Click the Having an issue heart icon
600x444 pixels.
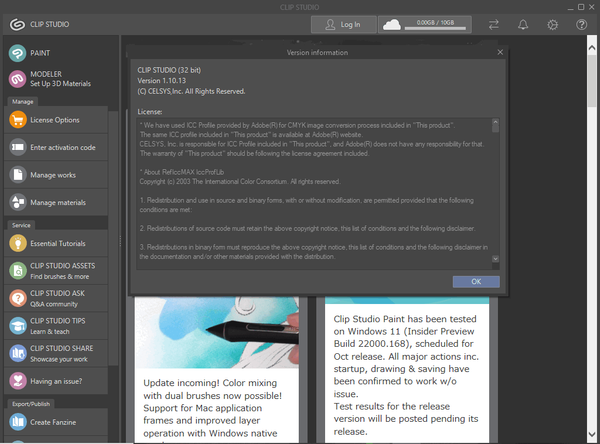pos(18,381)
